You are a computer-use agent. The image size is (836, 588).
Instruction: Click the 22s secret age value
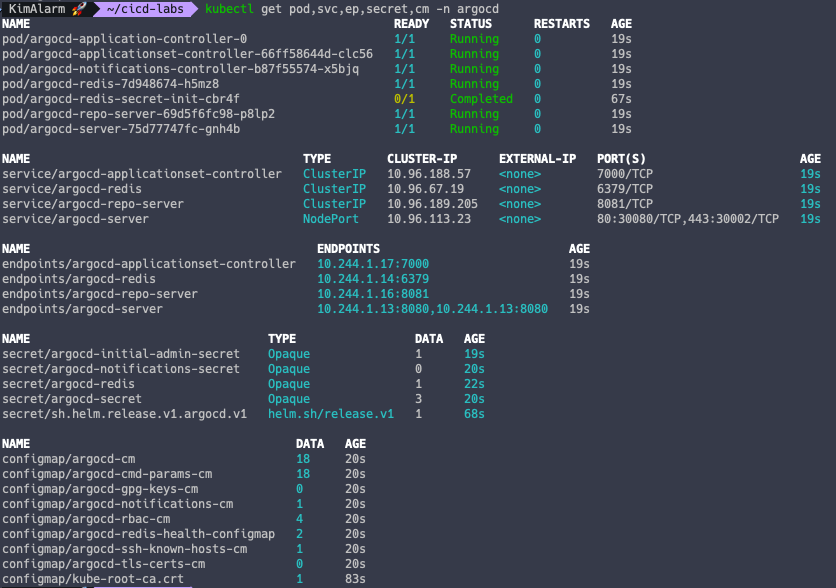[x=474, y=384]
